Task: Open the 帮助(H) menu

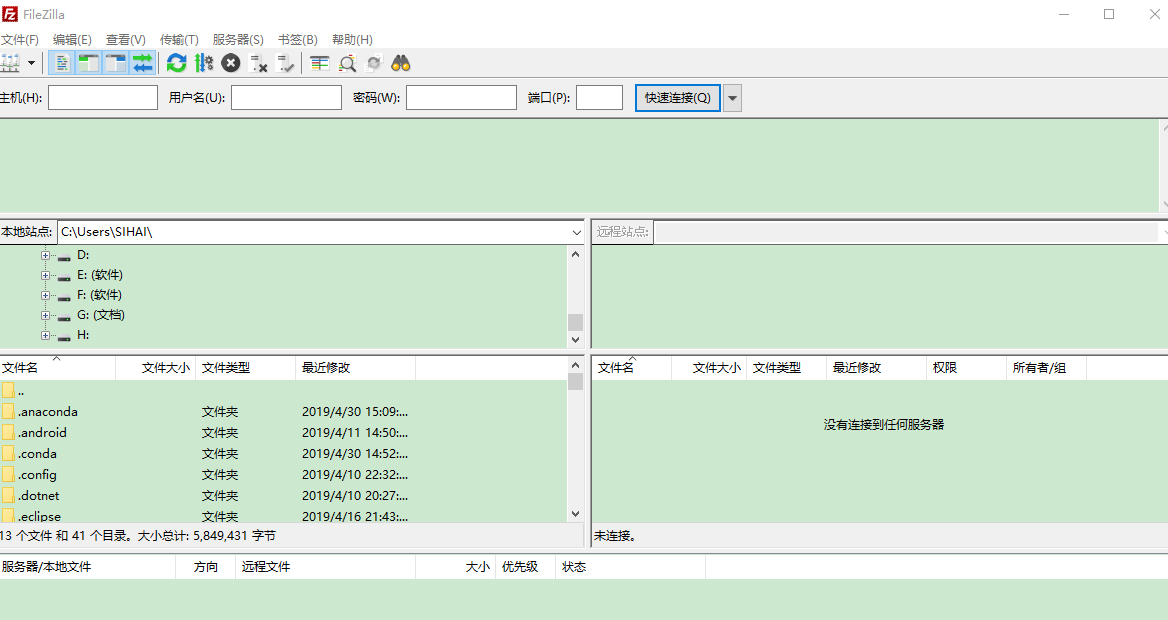Action: tap(352, 39)
